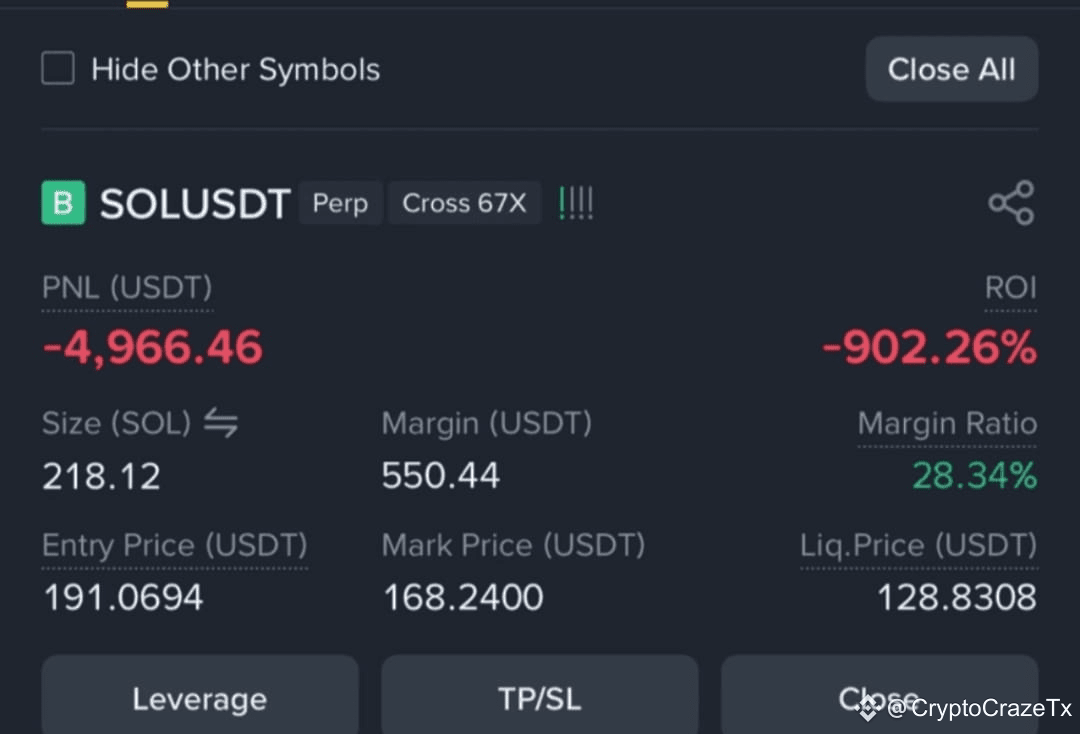This screenshot has width=1080, height=734.
Task: Tap the ADL indicator bars icon
Action: click(576, 203)
